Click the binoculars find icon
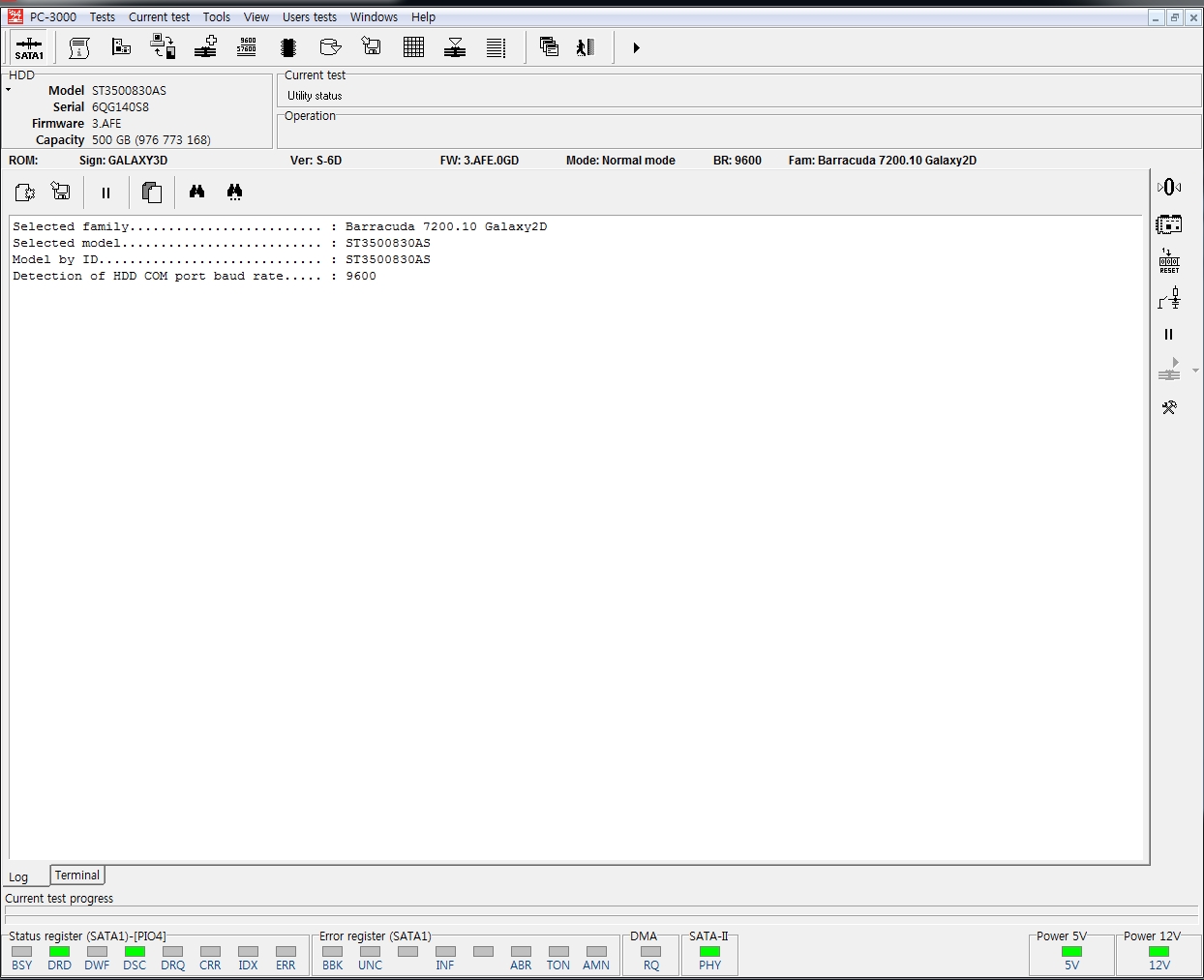The image size is (1204, 980). pos(196,192)
